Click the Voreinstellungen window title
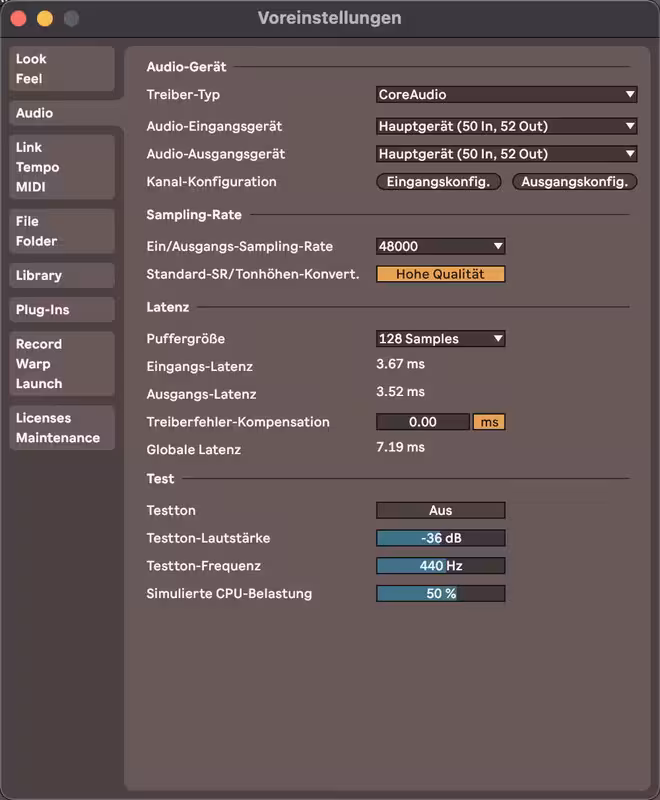This screenshot has height=800, width=660. 329,18
